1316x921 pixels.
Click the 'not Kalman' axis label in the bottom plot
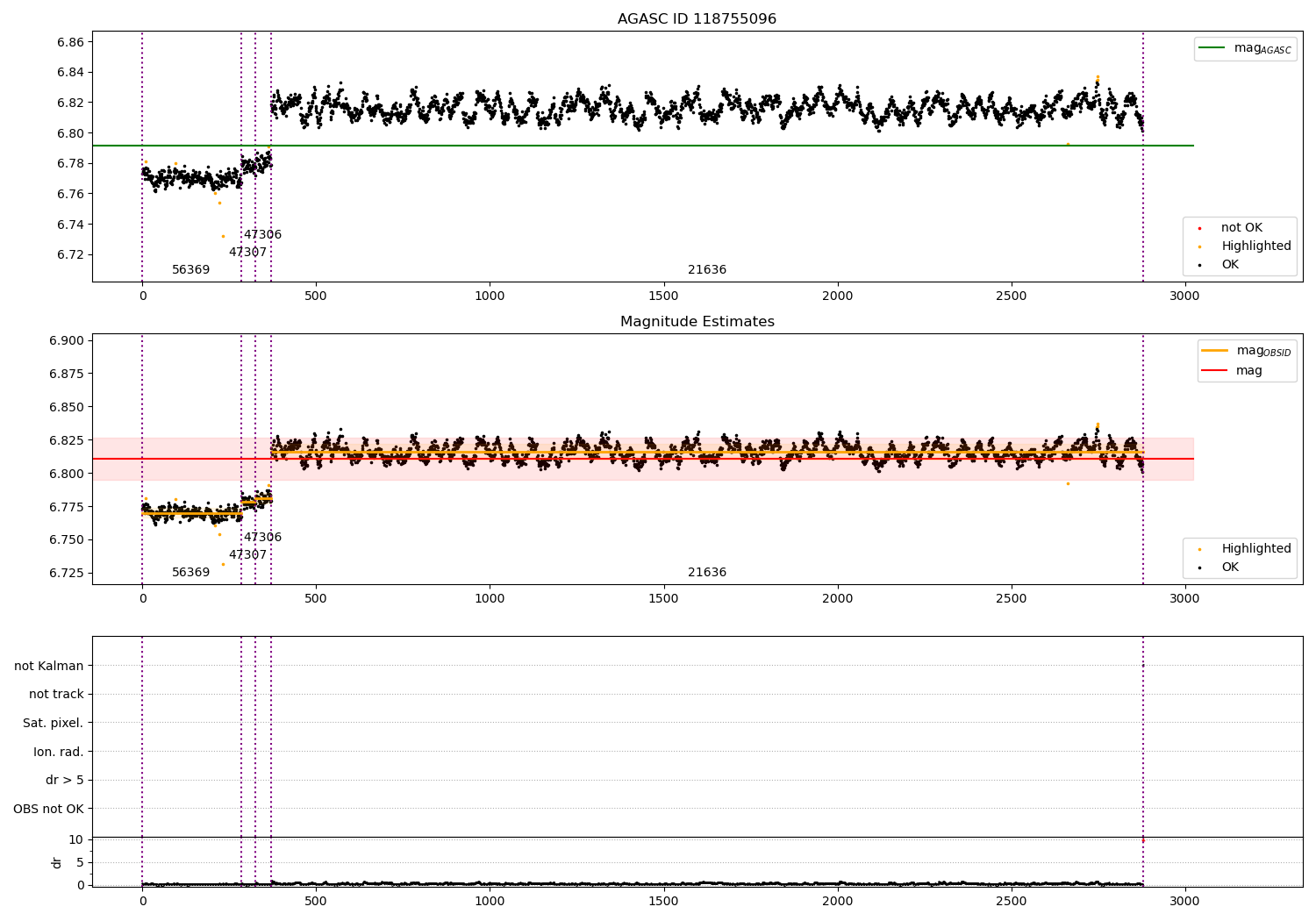pos(49,666)
